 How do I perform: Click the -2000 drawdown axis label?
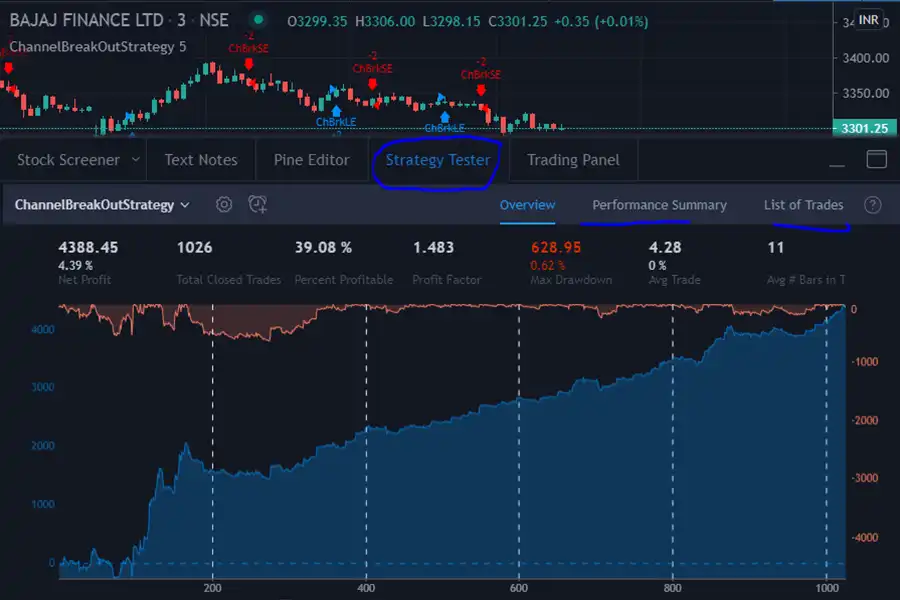865,420
